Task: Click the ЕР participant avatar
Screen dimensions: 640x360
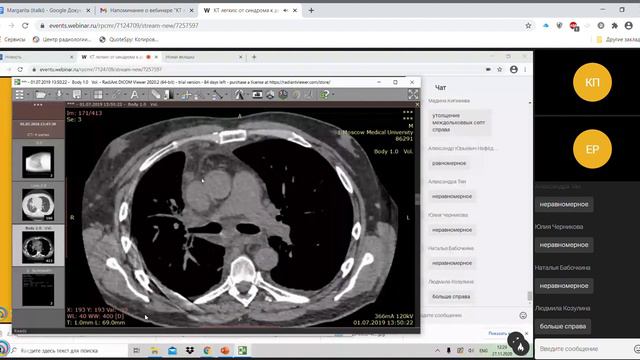Action: point(592,149)
